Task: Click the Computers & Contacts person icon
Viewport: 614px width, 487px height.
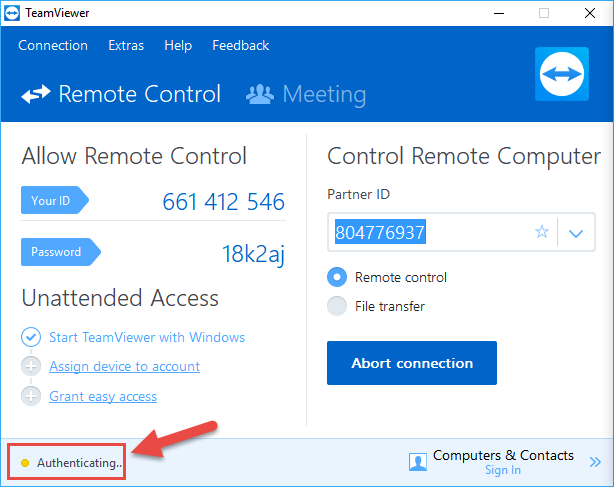Action: click(418, 462)
